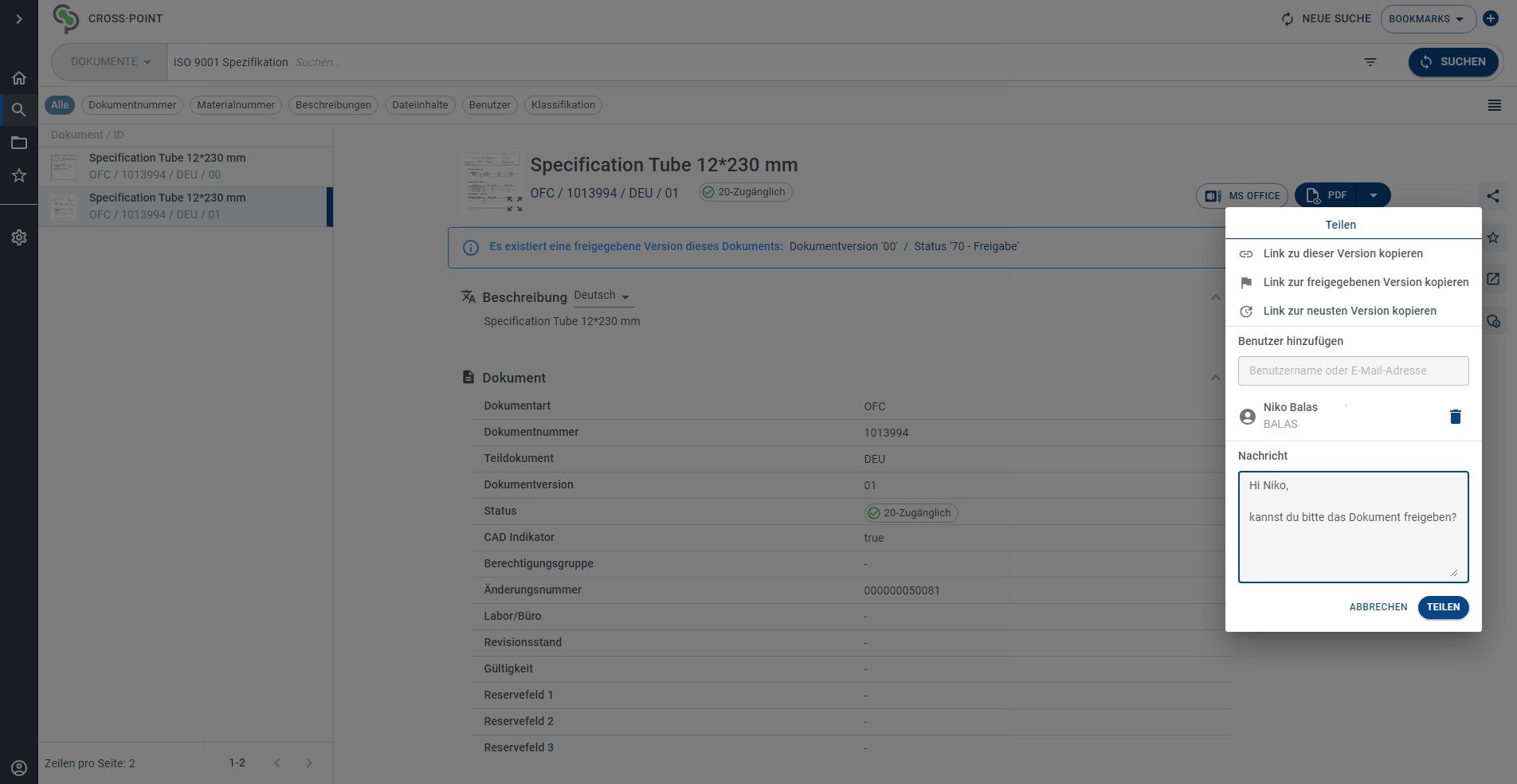1517x784 pixels.
Task: Open the Search icon in sidebar
Action: pyautogui.click(x=19, y=110)
